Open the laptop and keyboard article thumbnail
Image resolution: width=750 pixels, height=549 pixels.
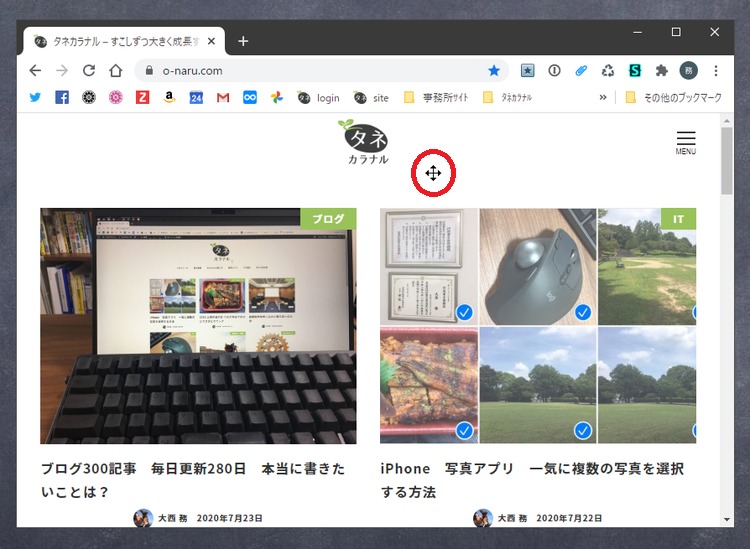coord(198,326)
